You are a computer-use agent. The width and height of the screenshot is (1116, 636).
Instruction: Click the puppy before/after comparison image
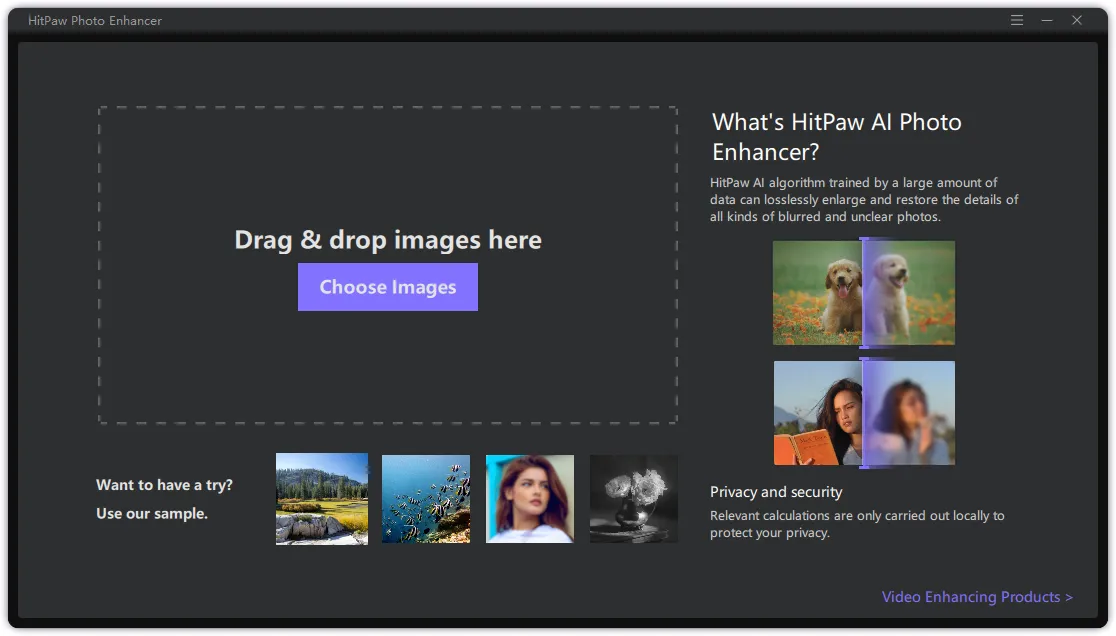point(864,293)
